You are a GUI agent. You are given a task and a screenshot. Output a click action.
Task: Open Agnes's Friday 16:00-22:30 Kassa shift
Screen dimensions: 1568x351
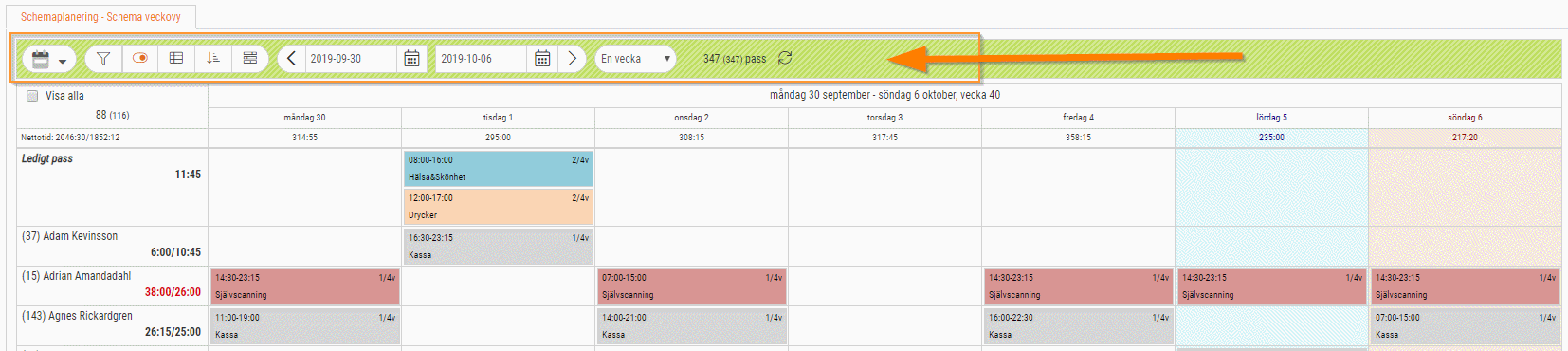1079,326
